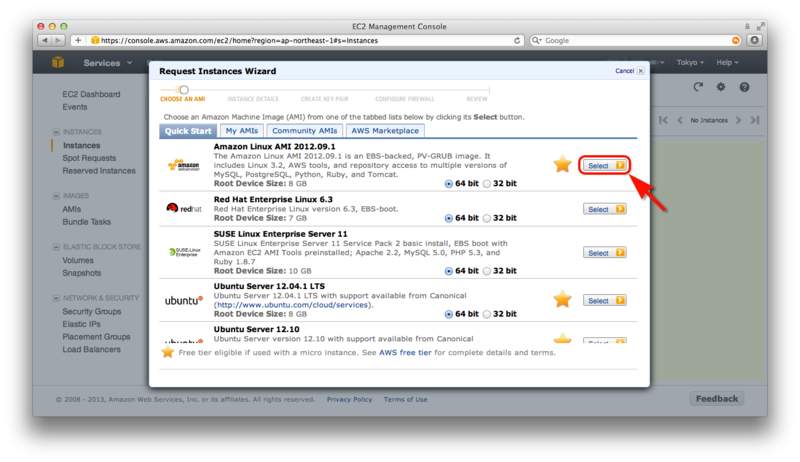Click the add bookmark plus button
Image resolution: width=800 pixels, height=462 pixels.
(78, 40)
